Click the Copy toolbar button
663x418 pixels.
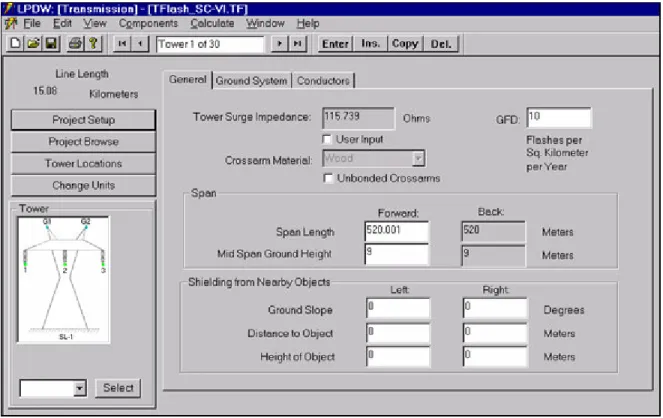point(405,44)
